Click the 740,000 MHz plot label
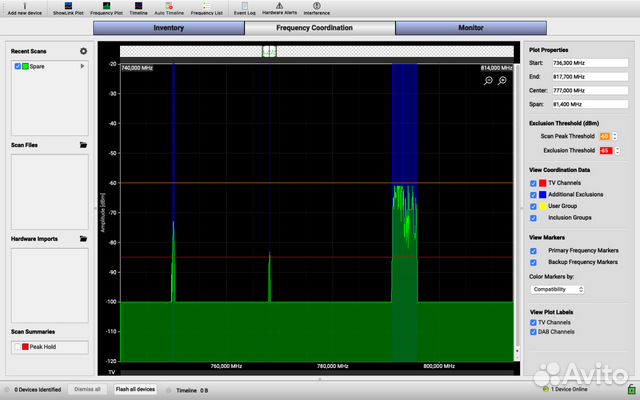Image resolution: width=640 pixels, height=400 pixels. click(x=137, y=68)
